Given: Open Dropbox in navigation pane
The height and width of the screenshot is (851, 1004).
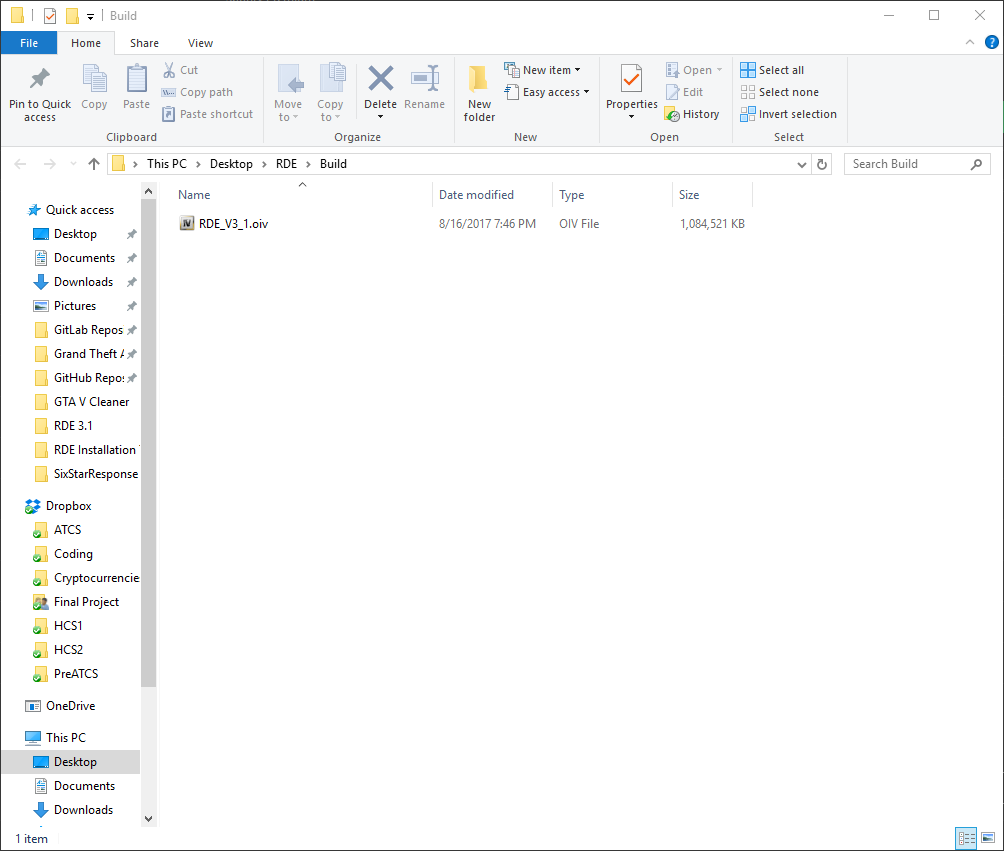Looking at the screenshot, I should (x=69, y=506).
